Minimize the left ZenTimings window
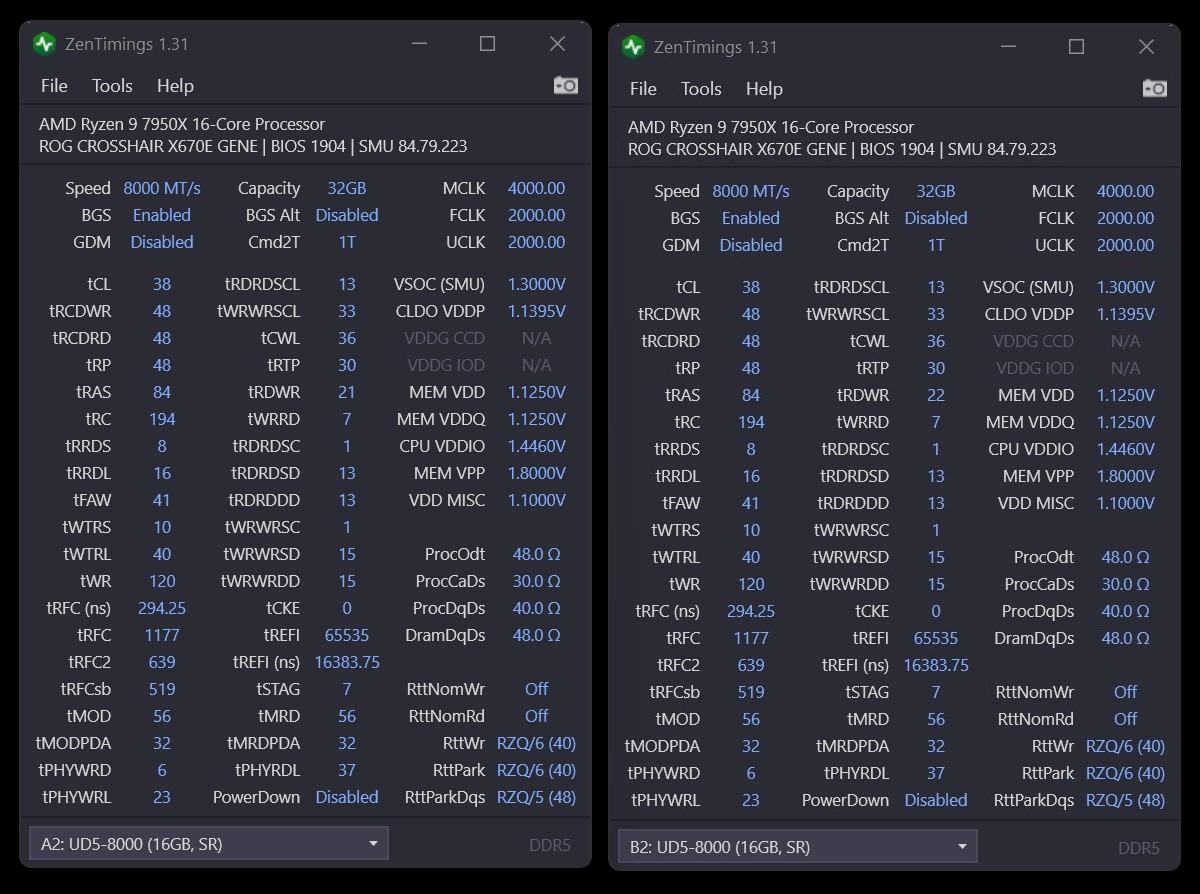Viewport: 1200px width, 894px height. click(x=418, y=44)
